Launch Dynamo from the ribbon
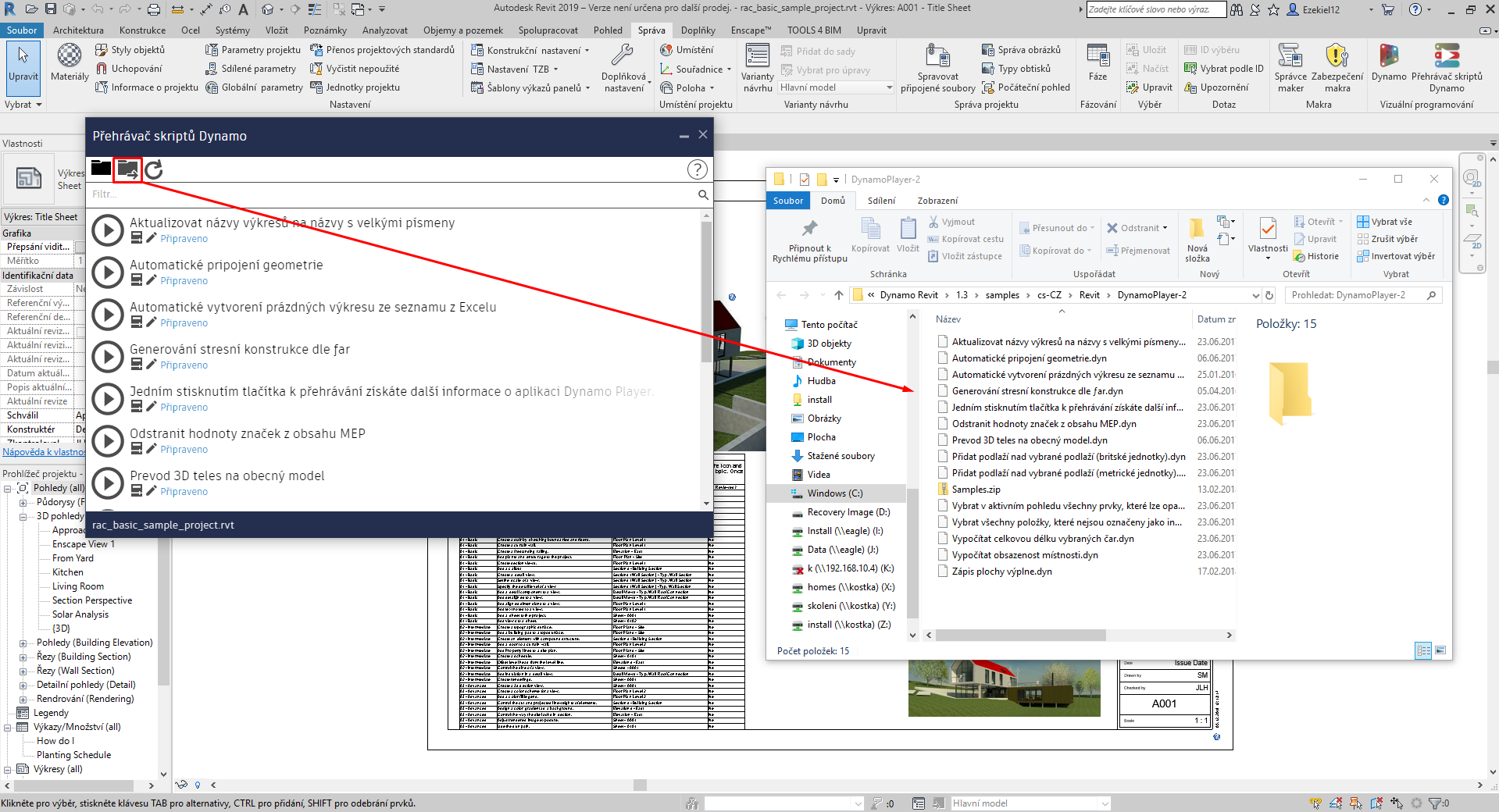Screen dimensions: 1499x812 [1388, 62]
